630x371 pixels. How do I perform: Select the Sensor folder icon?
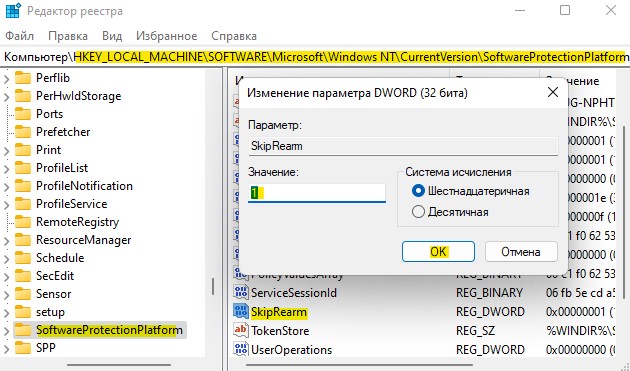coord(23,294)
